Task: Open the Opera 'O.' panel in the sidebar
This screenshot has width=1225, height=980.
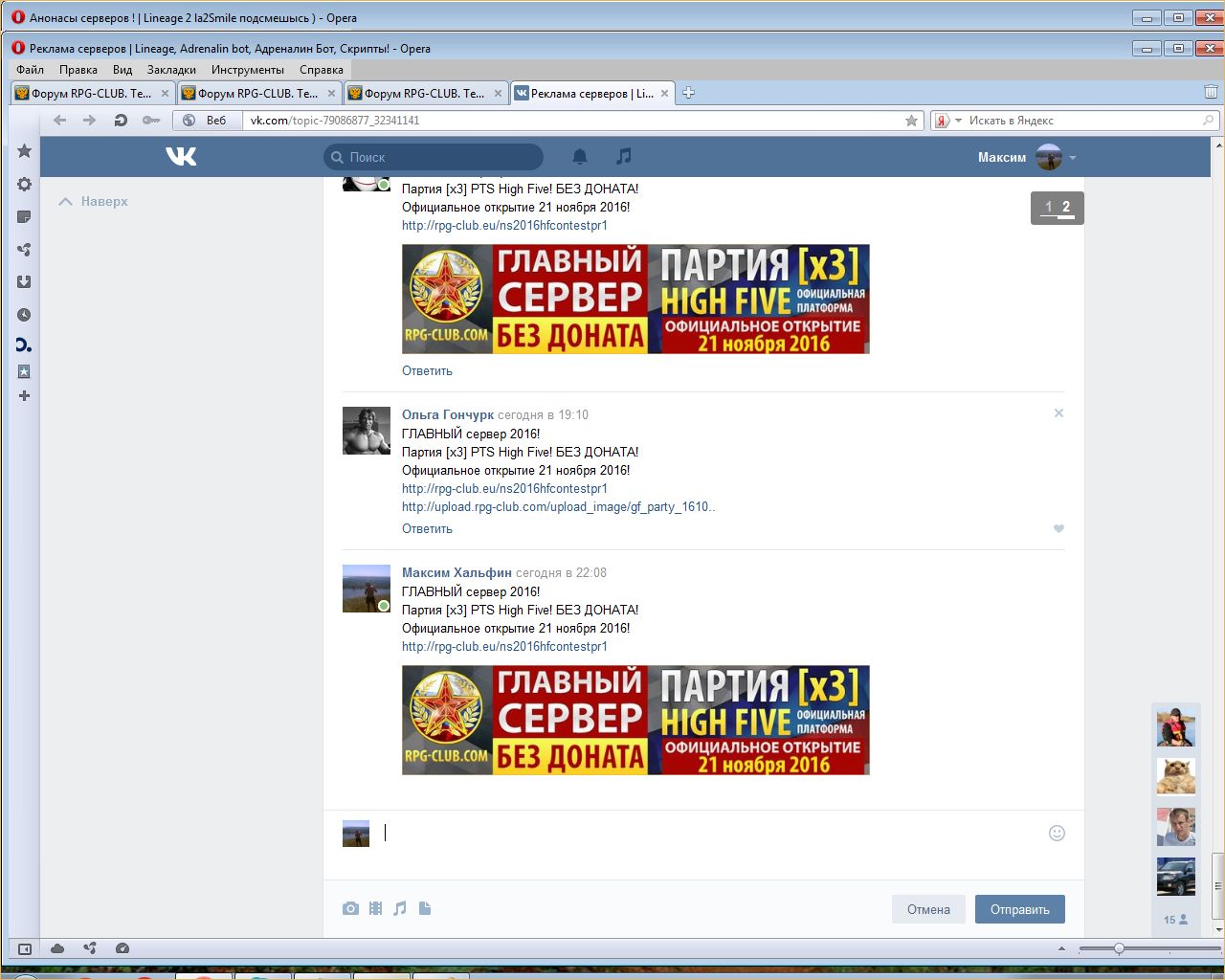Action: [24, 345]
